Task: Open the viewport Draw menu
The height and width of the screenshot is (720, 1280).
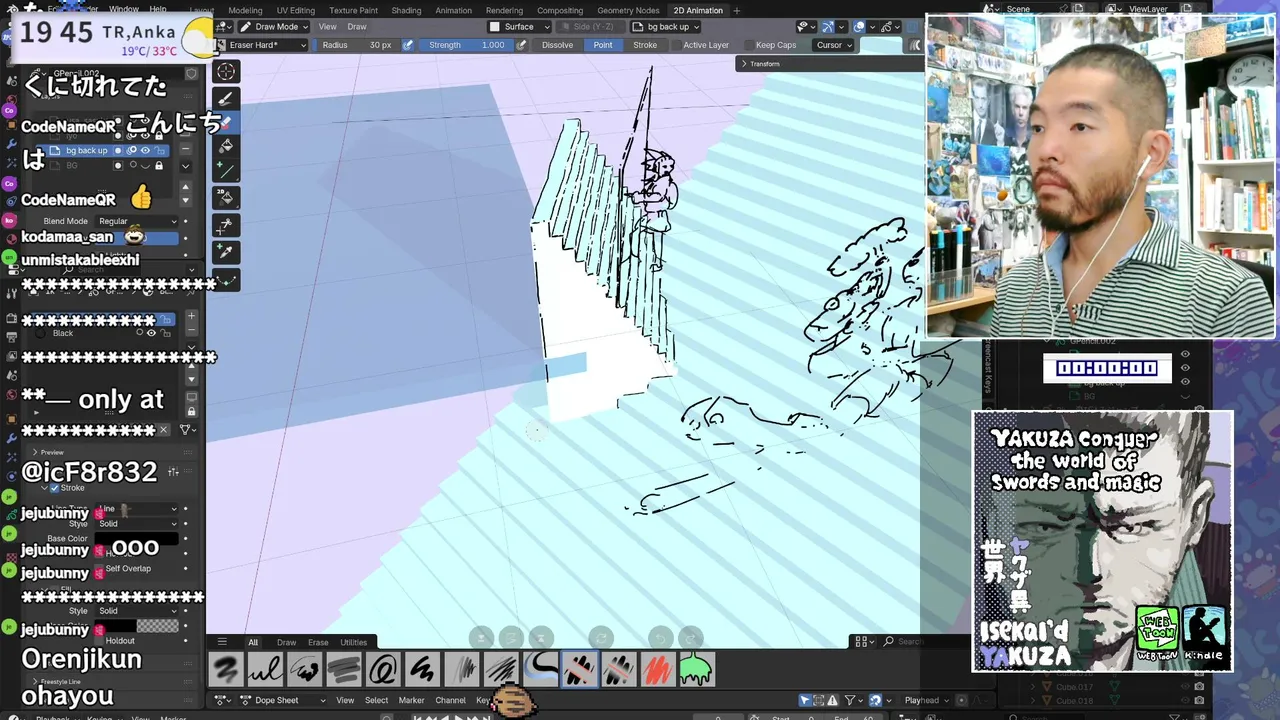Action: [357, 27]
